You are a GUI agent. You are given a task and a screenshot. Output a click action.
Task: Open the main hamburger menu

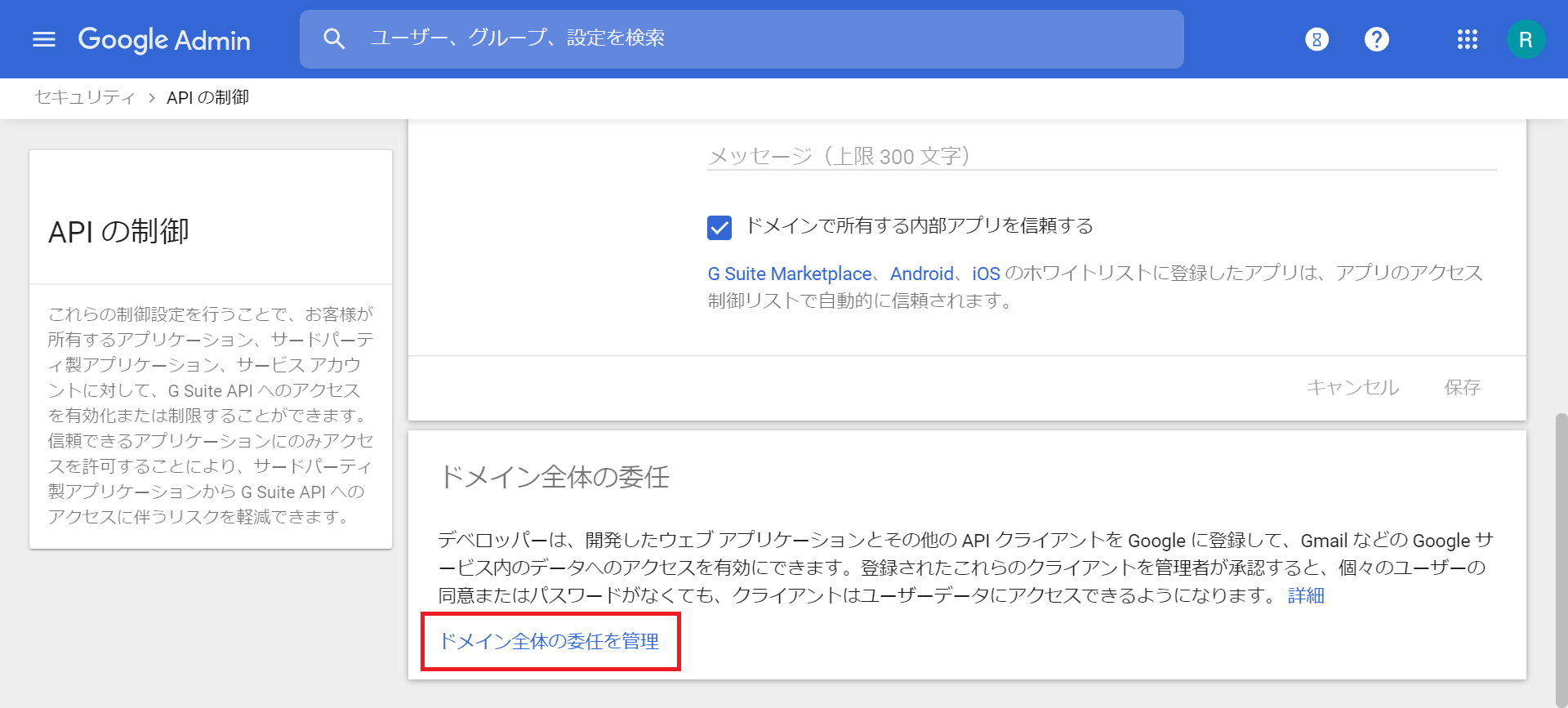(x=44, y=39)
